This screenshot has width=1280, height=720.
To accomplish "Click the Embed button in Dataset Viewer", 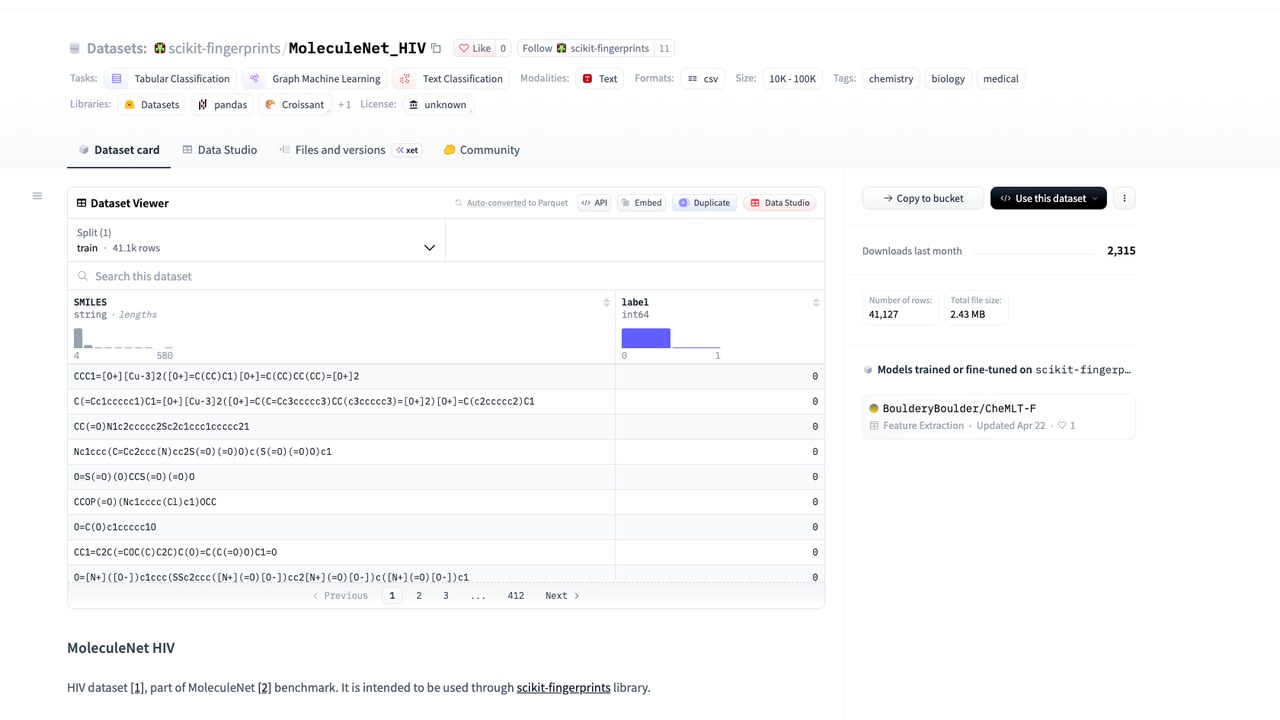I will (x=642, y=203).
